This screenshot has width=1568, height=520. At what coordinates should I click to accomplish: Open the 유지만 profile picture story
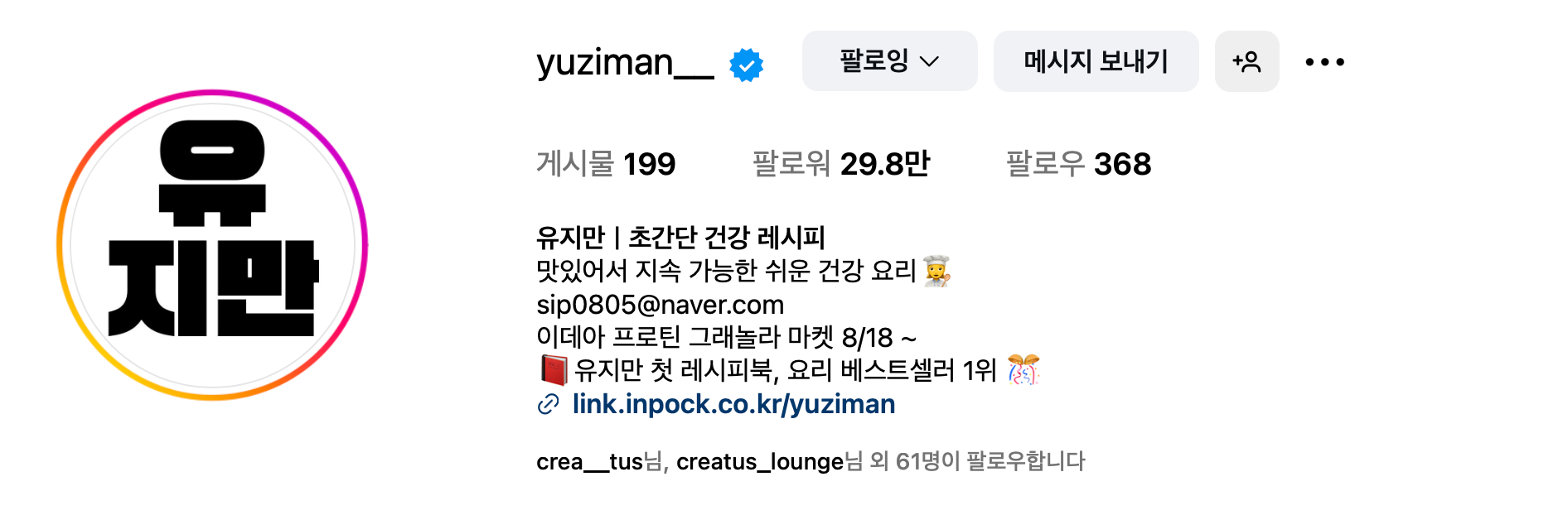tap(212, 245)
